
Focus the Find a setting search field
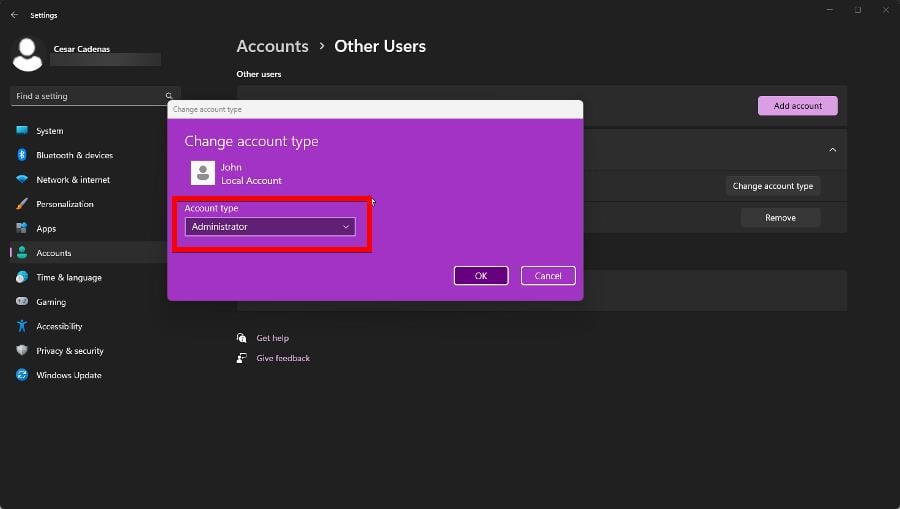[95, 96]
